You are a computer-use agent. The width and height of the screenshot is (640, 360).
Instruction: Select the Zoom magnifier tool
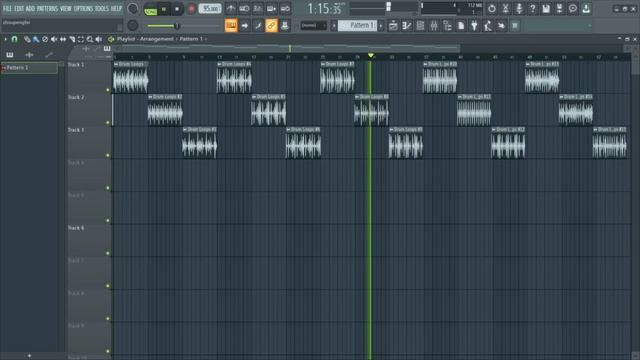(x=90, y=39)
